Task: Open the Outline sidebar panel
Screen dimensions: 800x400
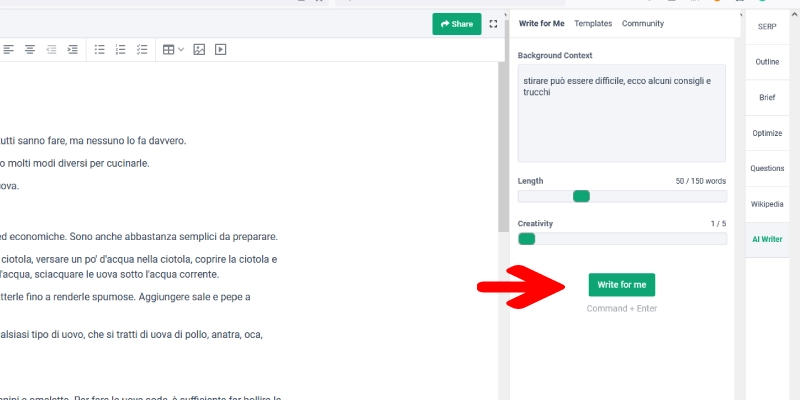Action: coord(767,62)
